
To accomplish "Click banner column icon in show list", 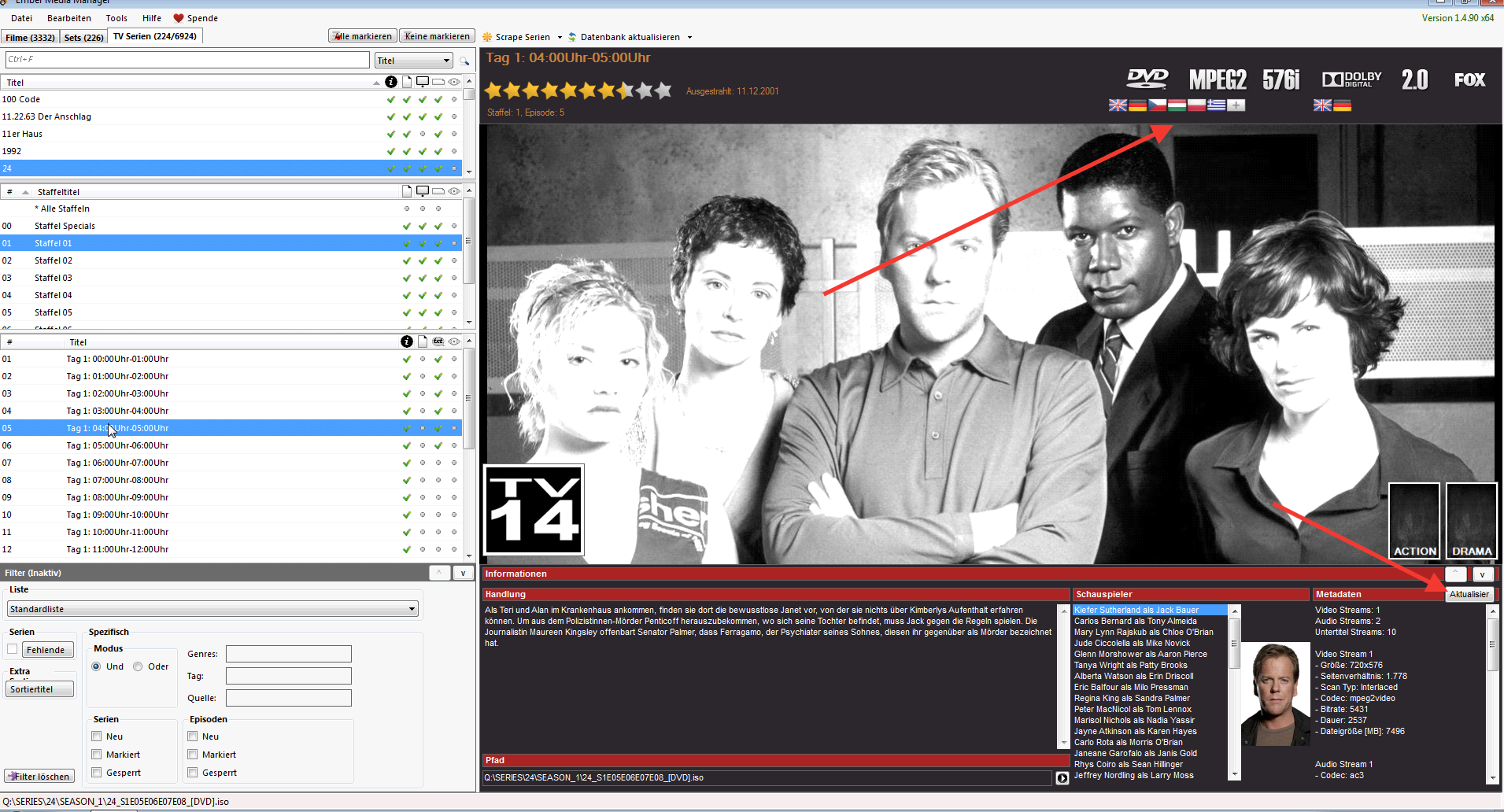I will tap(438, 82).
